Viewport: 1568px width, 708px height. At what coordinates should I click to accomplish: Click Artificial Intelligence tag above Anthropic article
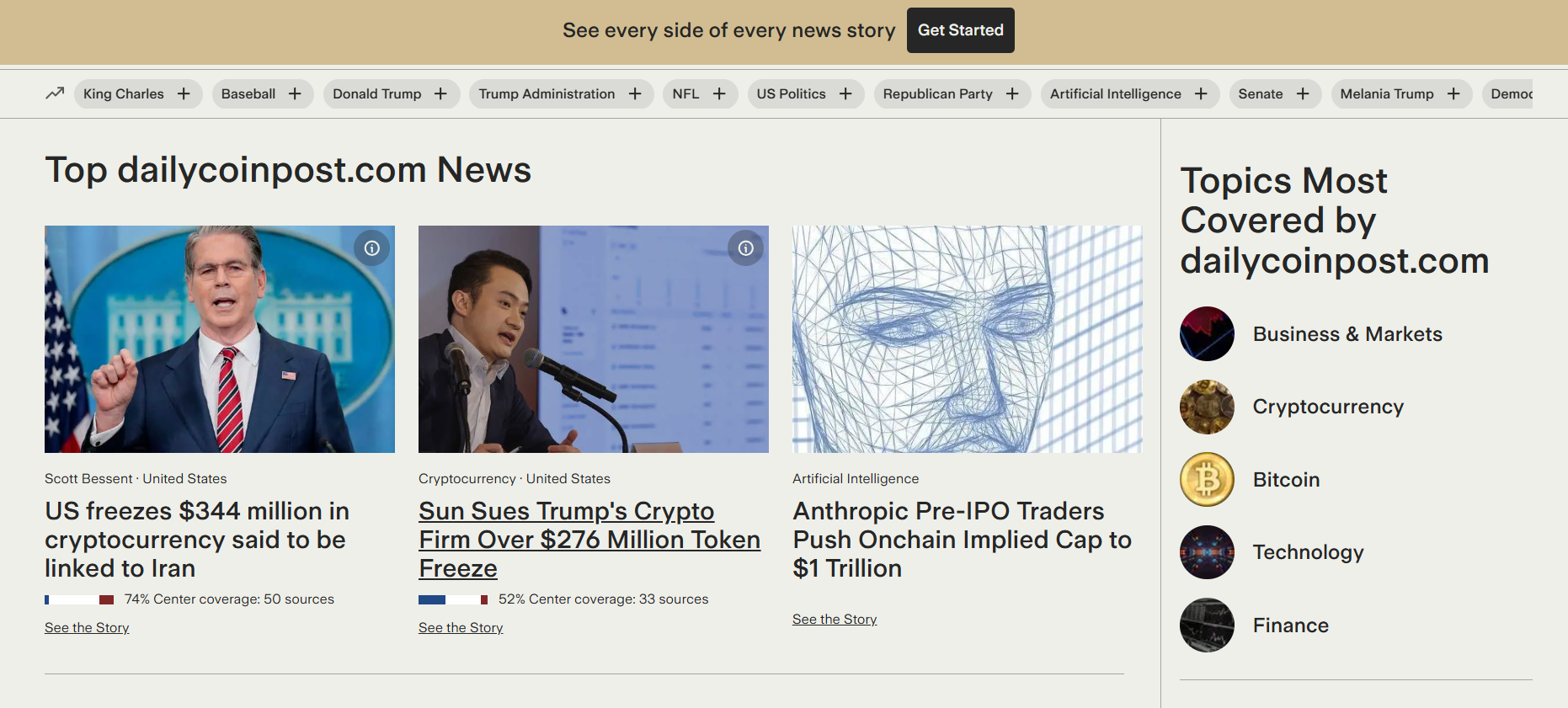(856, 478)
